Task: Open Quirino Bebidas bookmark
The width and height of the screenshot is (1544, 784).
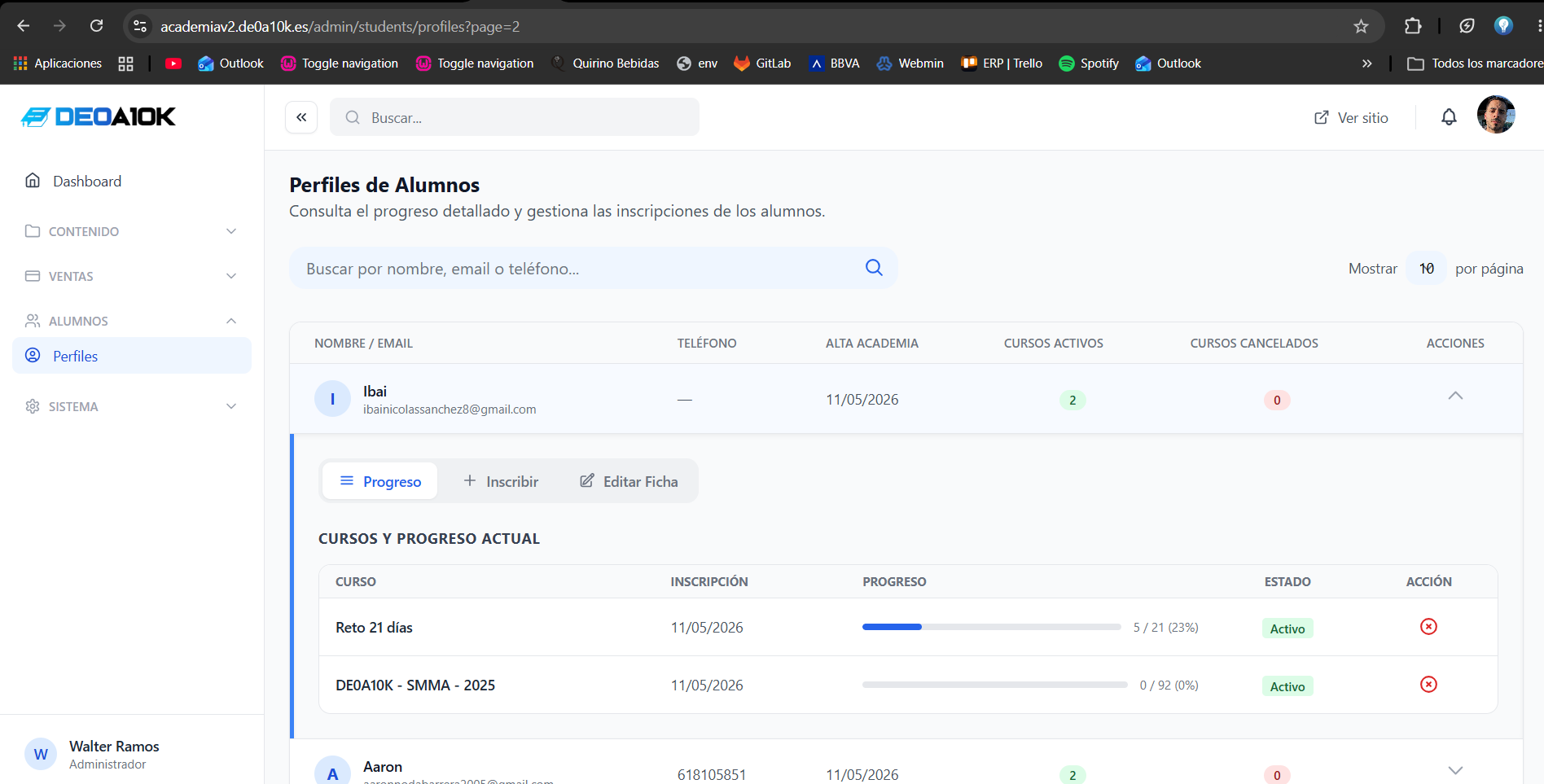Action: [x=605, y=64]
